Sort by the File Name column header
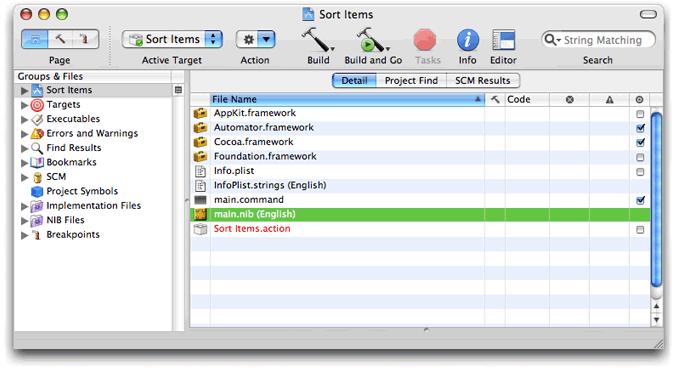 pyautogui.click(x=347, y=99)
